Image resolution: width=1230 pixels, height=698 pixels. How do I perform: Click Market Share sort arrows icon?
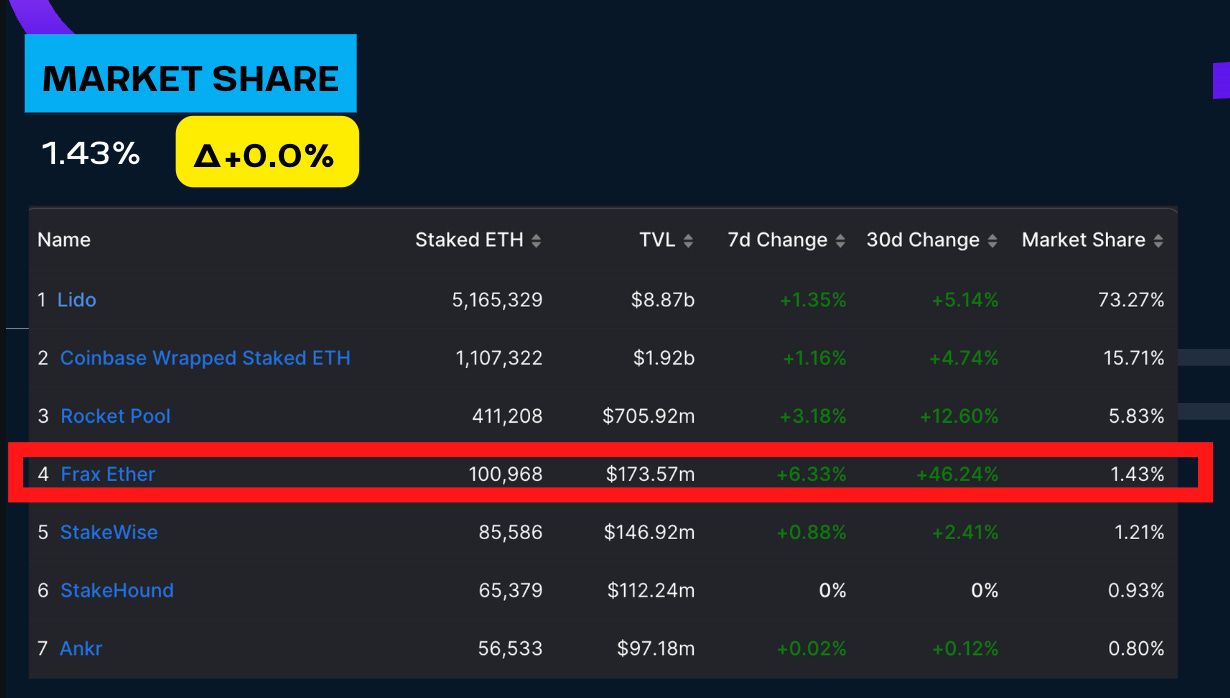click(1158, 241)
